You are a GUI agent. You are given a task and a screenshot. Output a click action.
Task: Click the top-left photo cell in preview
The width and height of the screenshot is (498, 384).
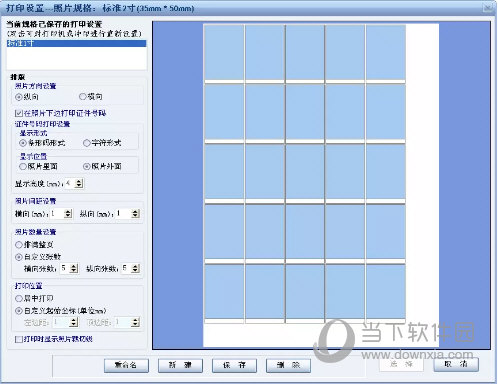(x=224, y=52)
